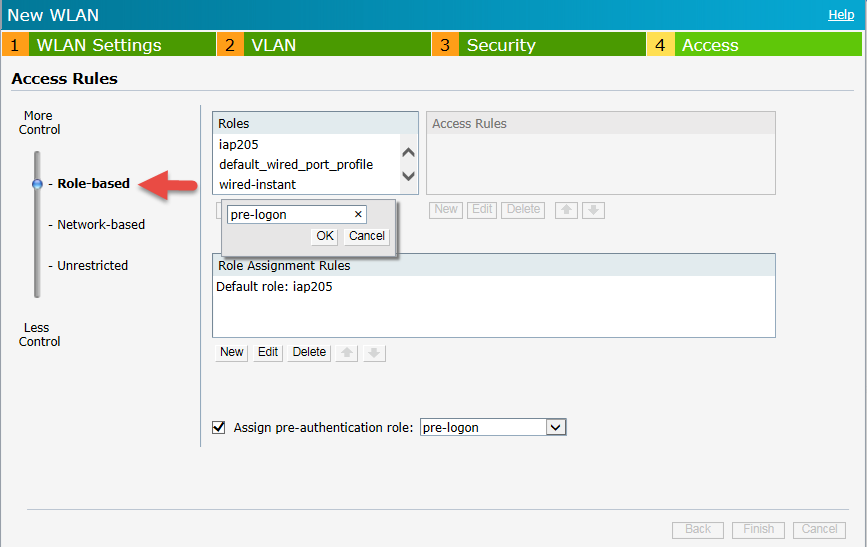
Task: Edit the selected role assignment rule
Action: pos(268,352)
